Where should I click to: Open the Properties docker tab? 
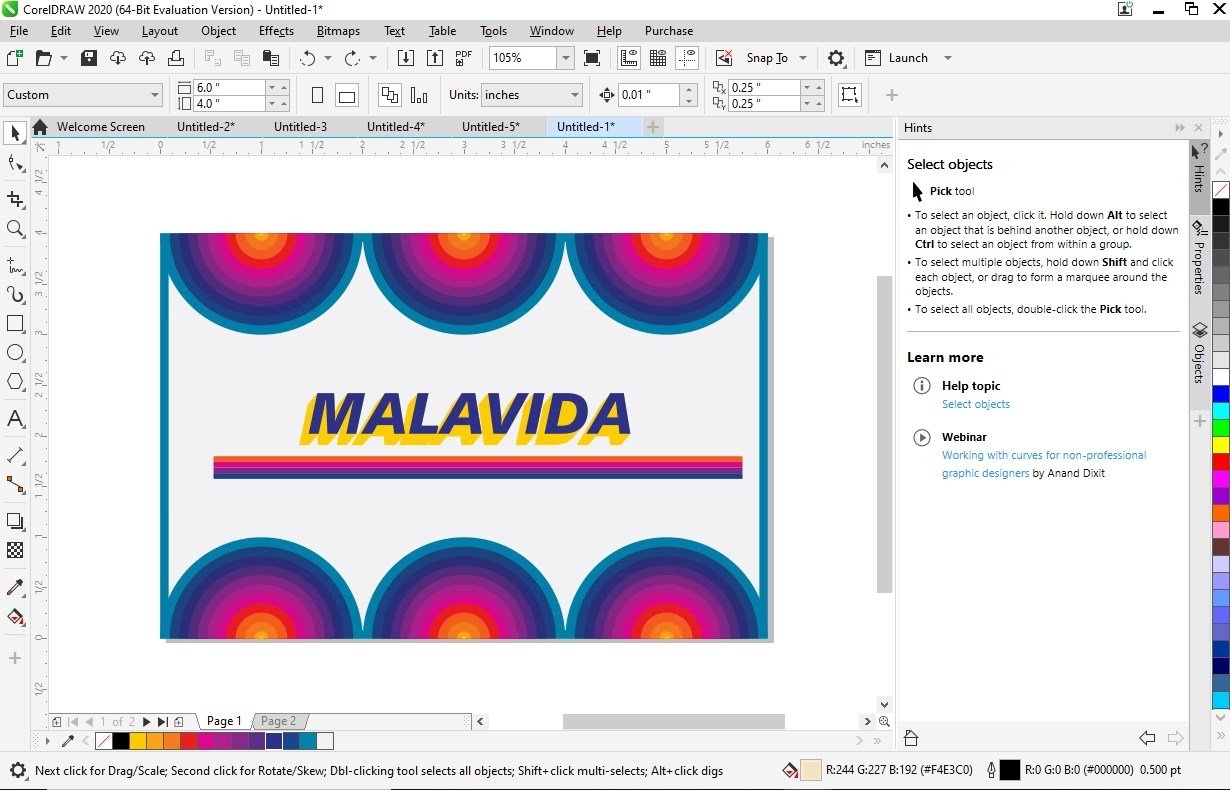pyautogui.click(x=1198, y=257)
